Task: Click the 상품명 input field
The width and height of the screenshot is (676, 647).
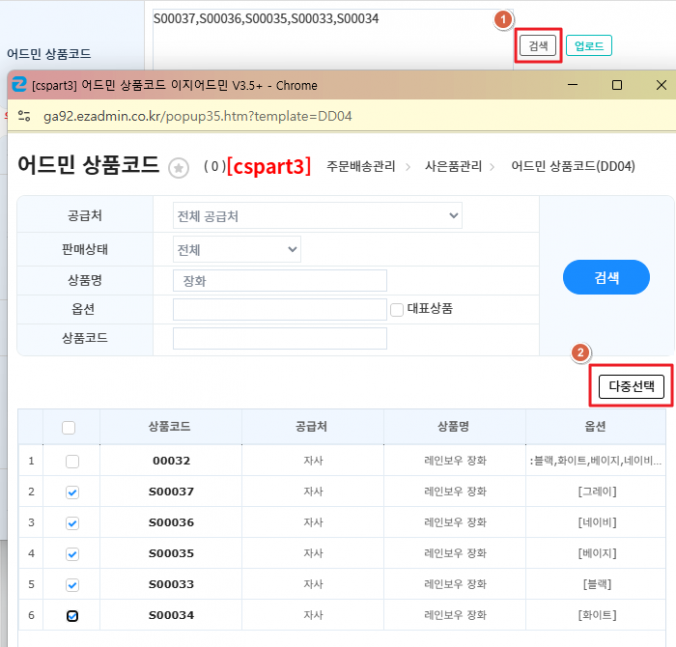Action: (279, 281)
